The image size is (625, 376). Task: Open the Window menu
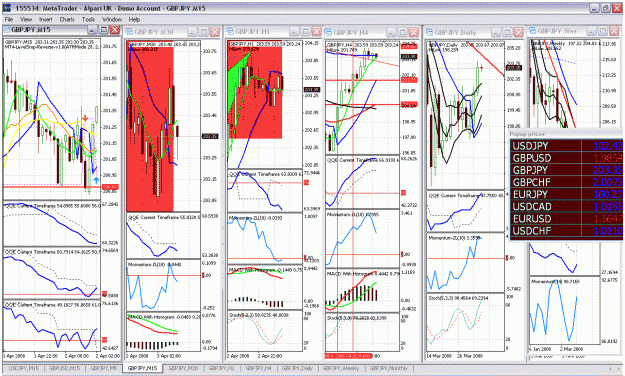point(112,19)
